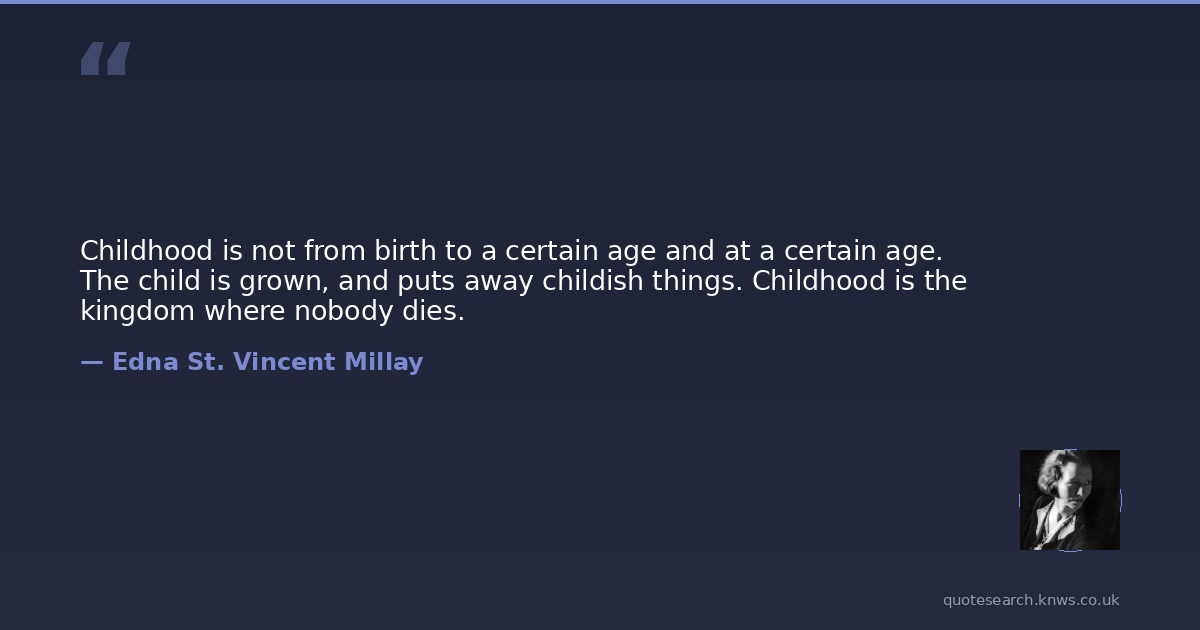Click the phrase "childish things." in the quote

(643, 281)
